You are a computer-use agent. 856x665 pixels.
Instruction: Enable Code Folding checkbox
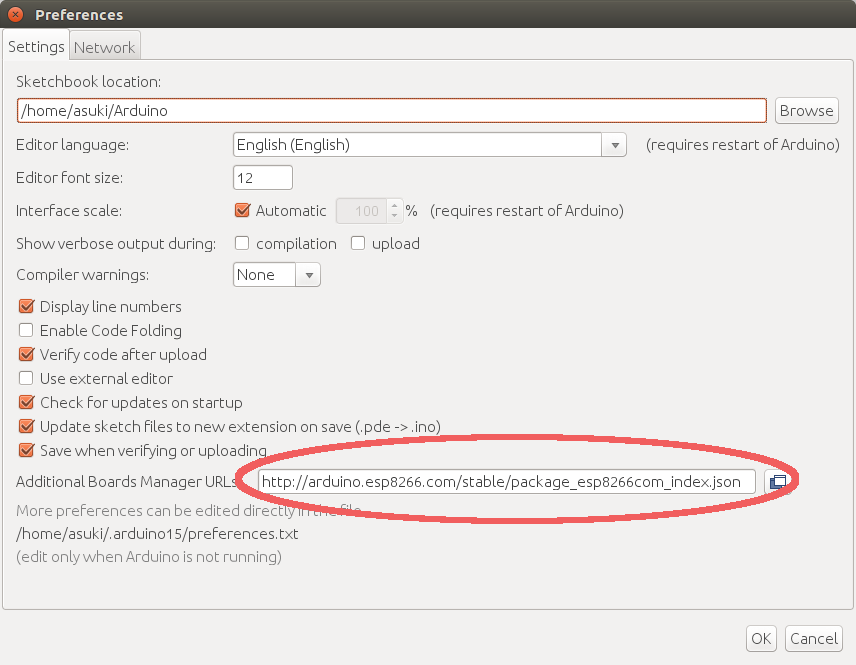click(x=26, y=330)
